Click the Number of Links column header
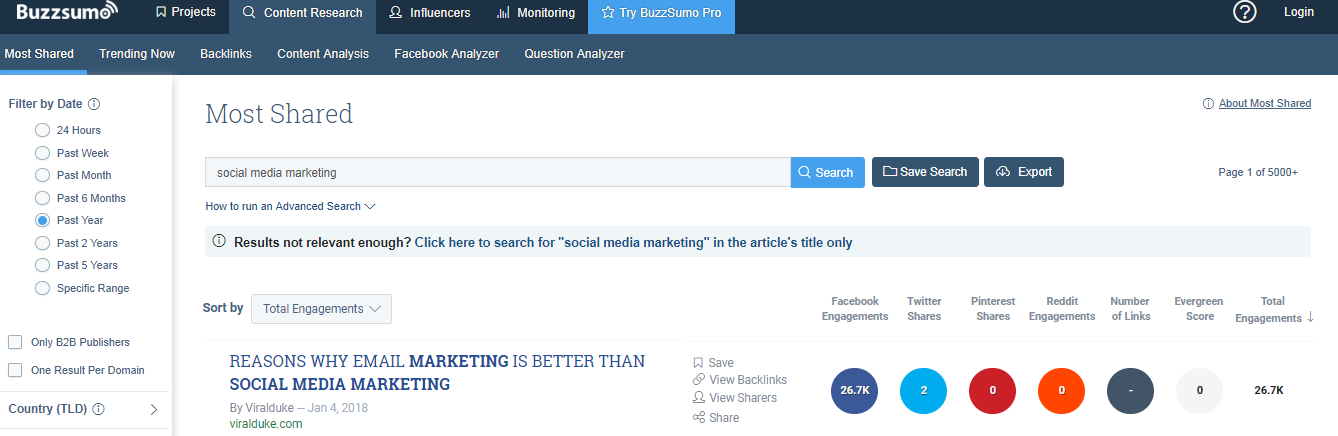This screenshot has width=1338, height=436. pos(1130,309)
